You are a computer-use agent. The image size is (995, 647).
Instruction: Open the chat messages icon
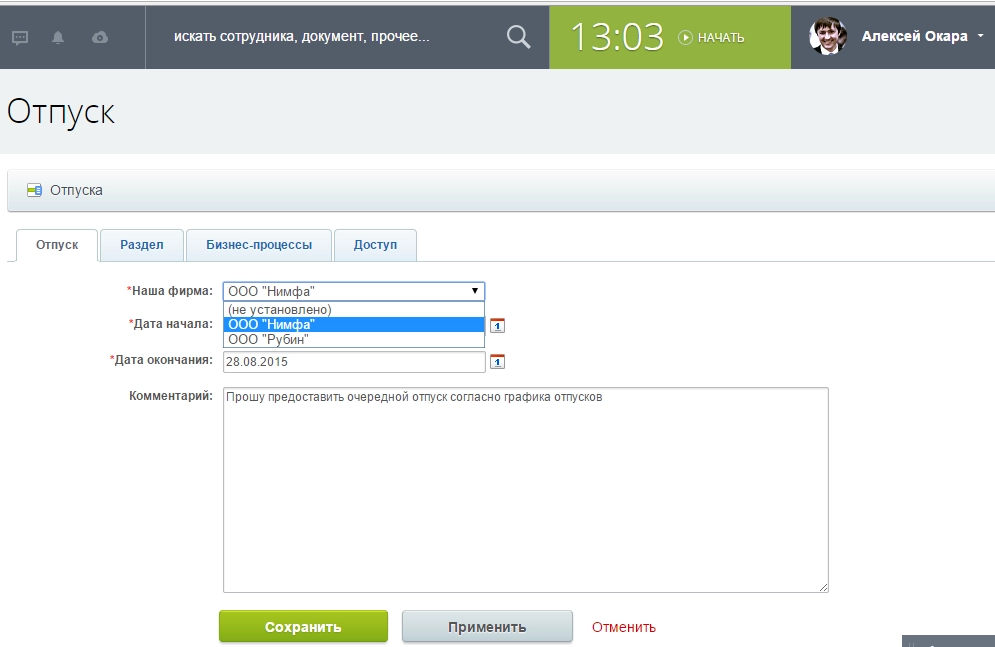20,38
